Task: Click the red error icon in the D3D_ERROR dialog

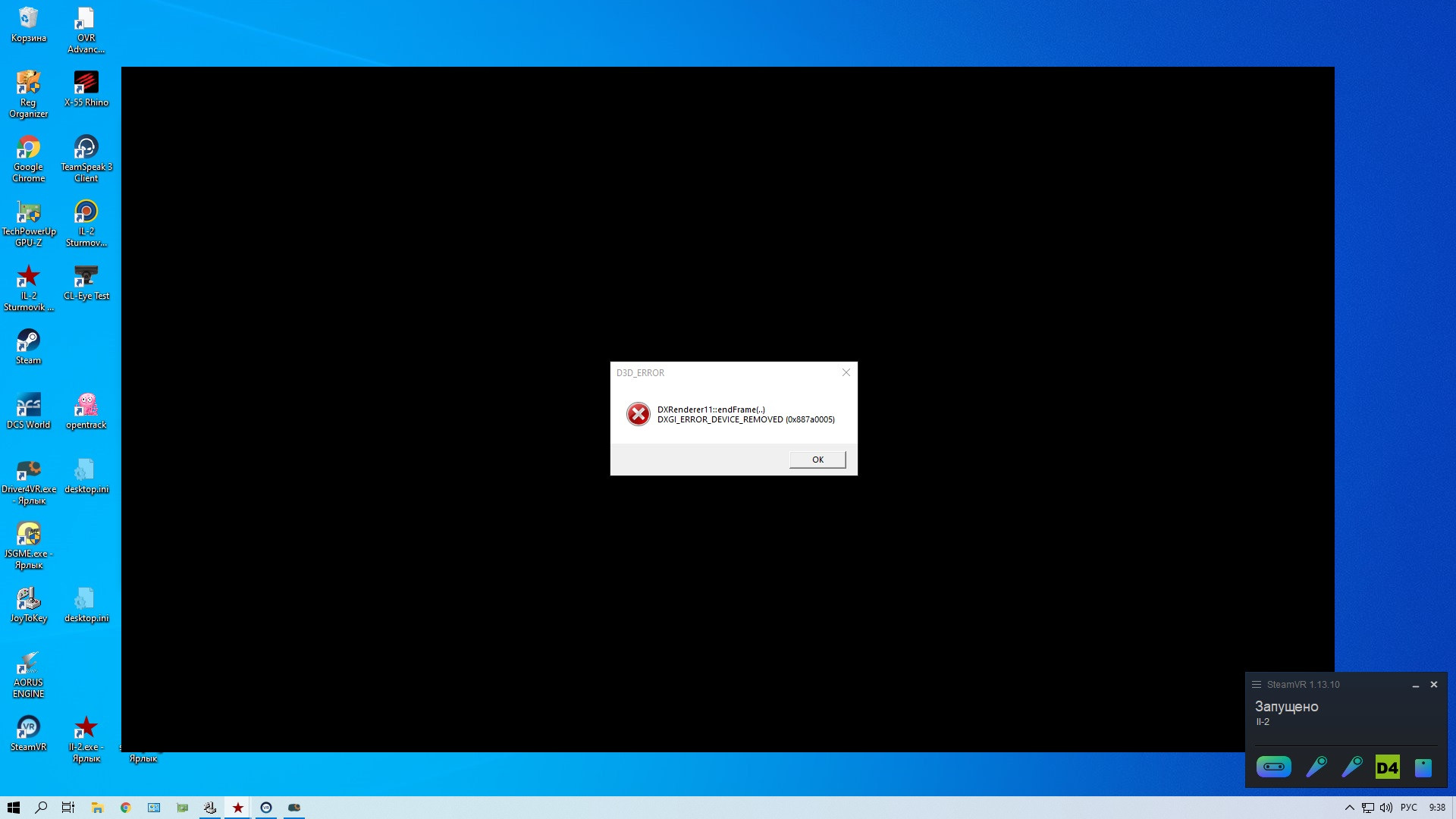Action: point(639,414)
